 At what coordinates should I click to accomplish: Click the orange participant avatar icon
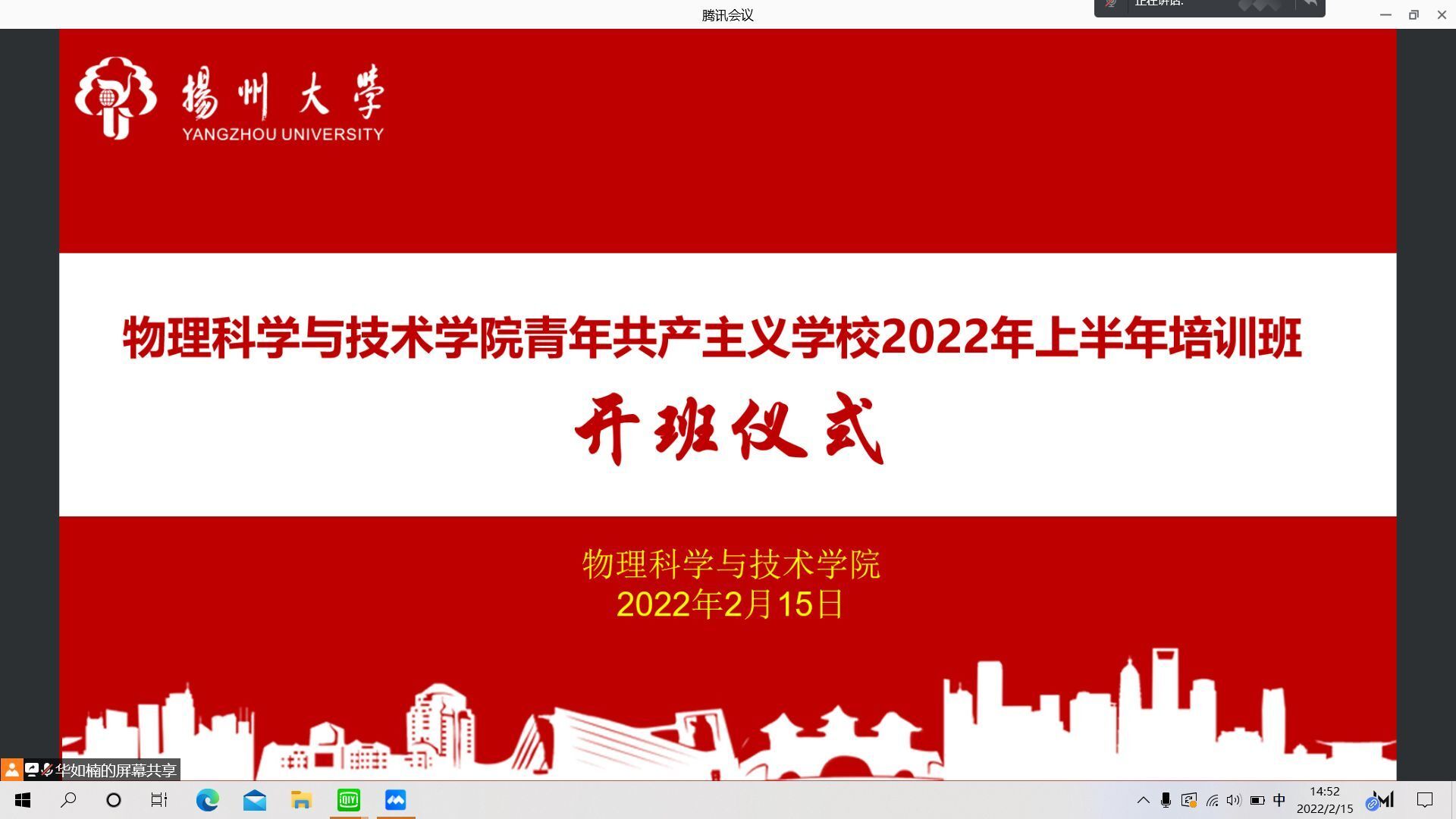coord(11,770)
